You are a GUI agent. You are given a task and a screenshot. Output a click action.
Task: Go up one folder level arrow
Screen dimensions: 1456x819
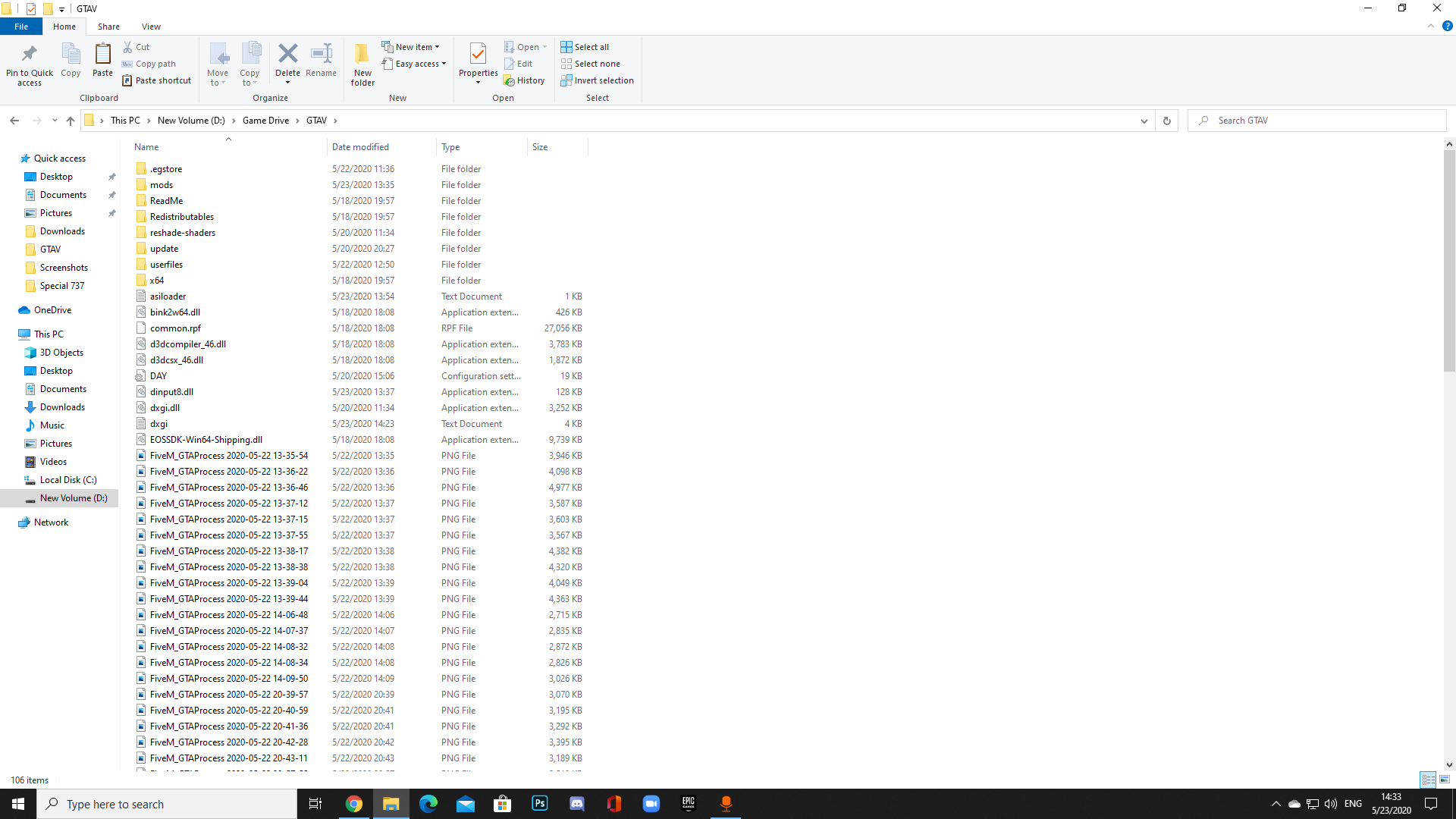tap(71, 121)
